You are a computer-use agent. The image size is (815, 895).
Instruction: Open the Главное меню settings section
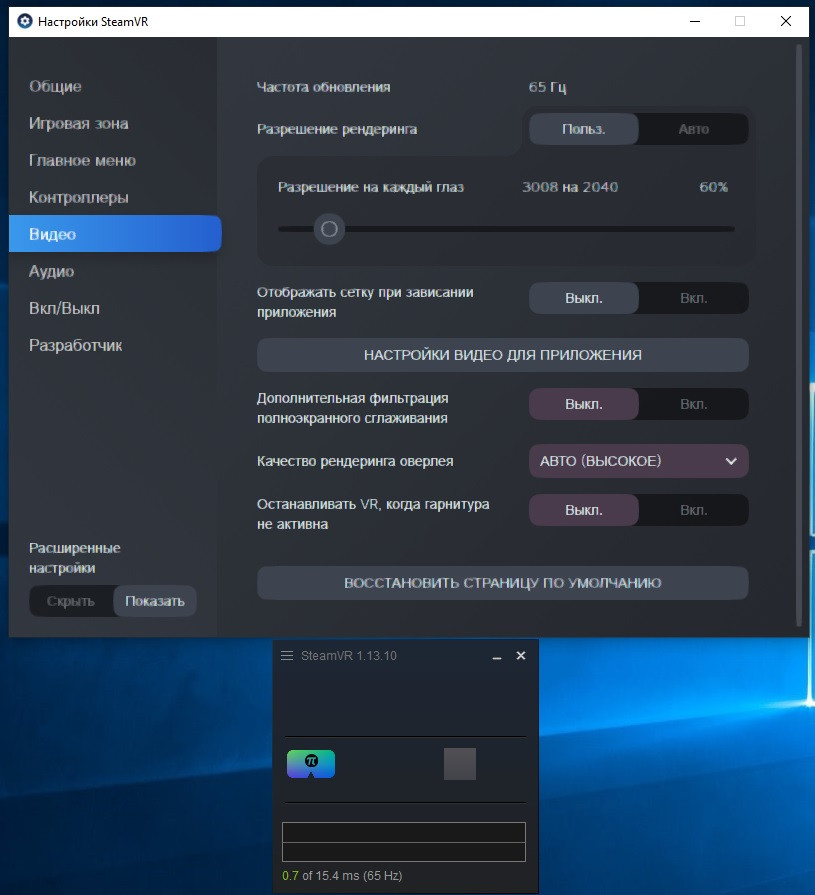tap(82, 160)
